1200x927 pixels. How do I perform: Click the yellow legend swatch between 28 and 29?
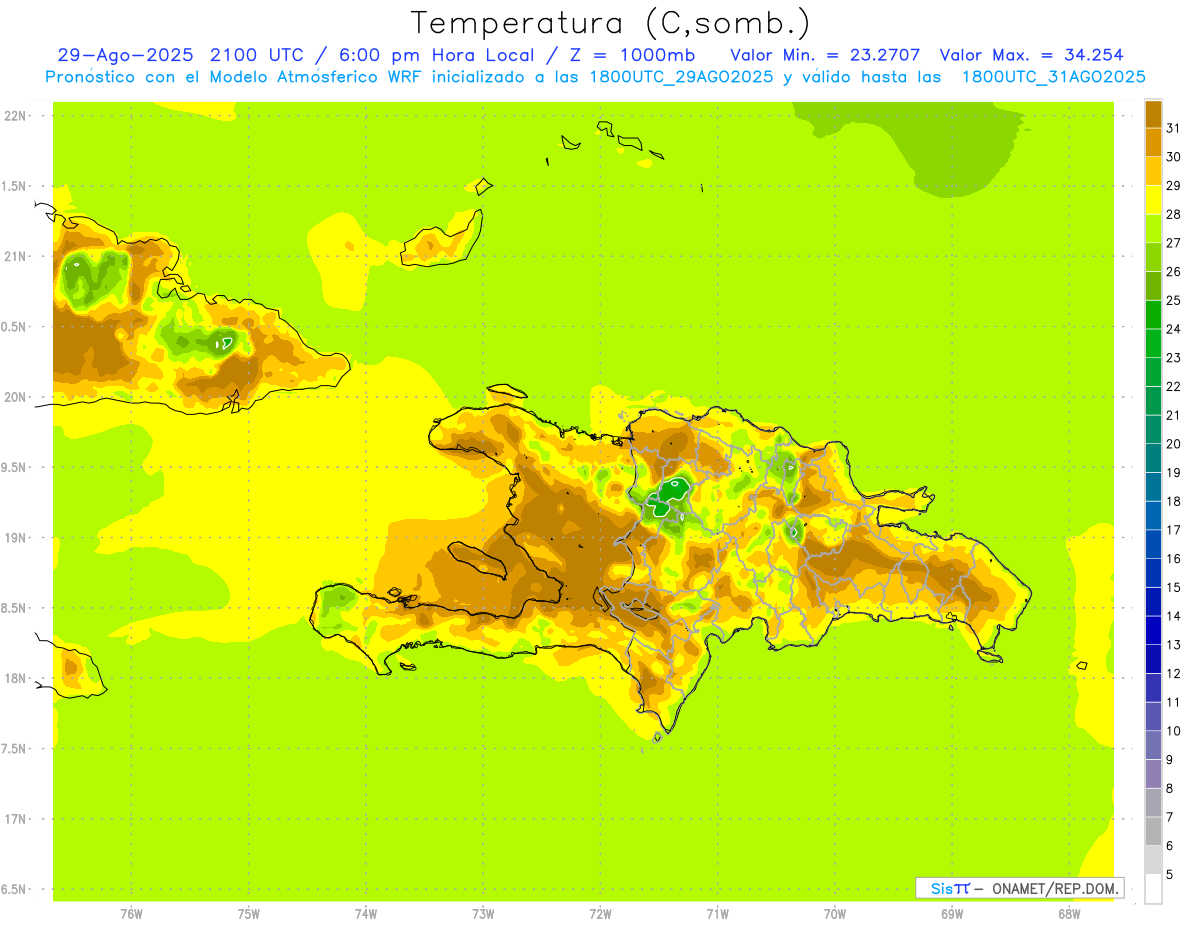pos(1153,200)
